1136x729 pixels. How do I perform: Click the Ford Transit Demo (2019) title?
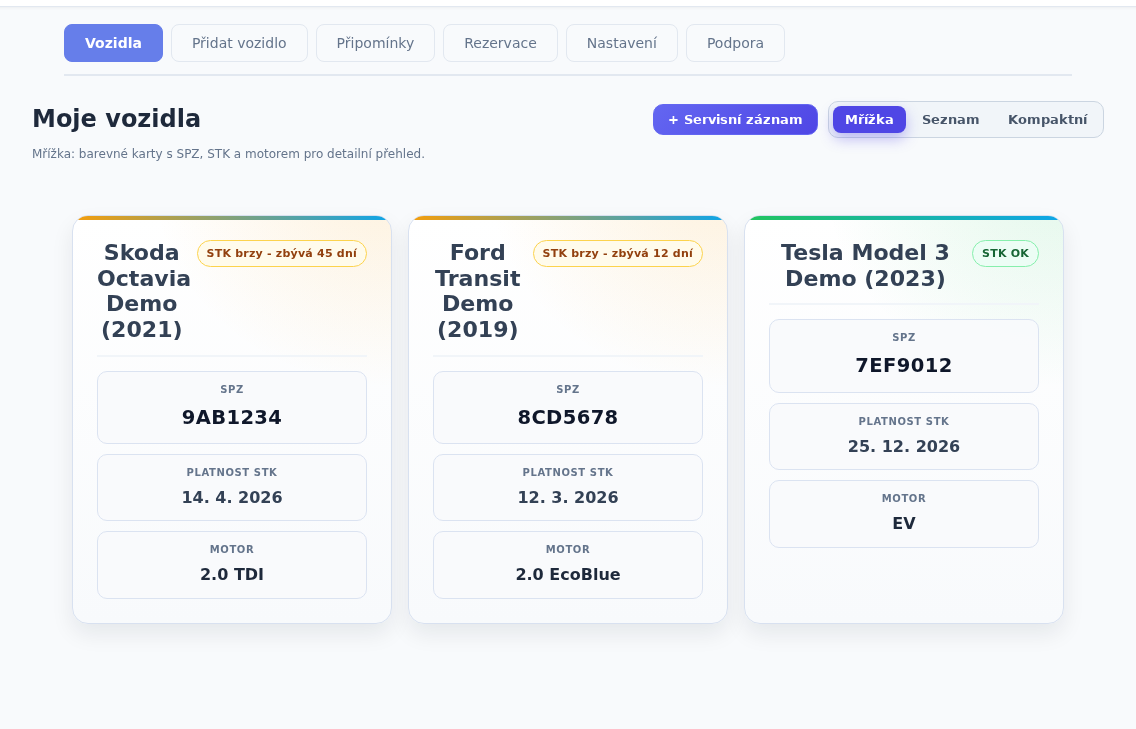coord(478,291)
